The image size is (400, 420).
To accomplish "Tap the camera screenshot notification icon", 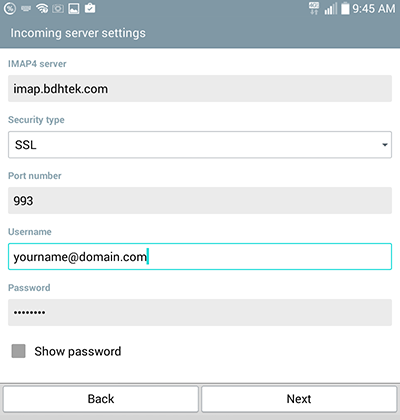I will [x=58, y=9].
